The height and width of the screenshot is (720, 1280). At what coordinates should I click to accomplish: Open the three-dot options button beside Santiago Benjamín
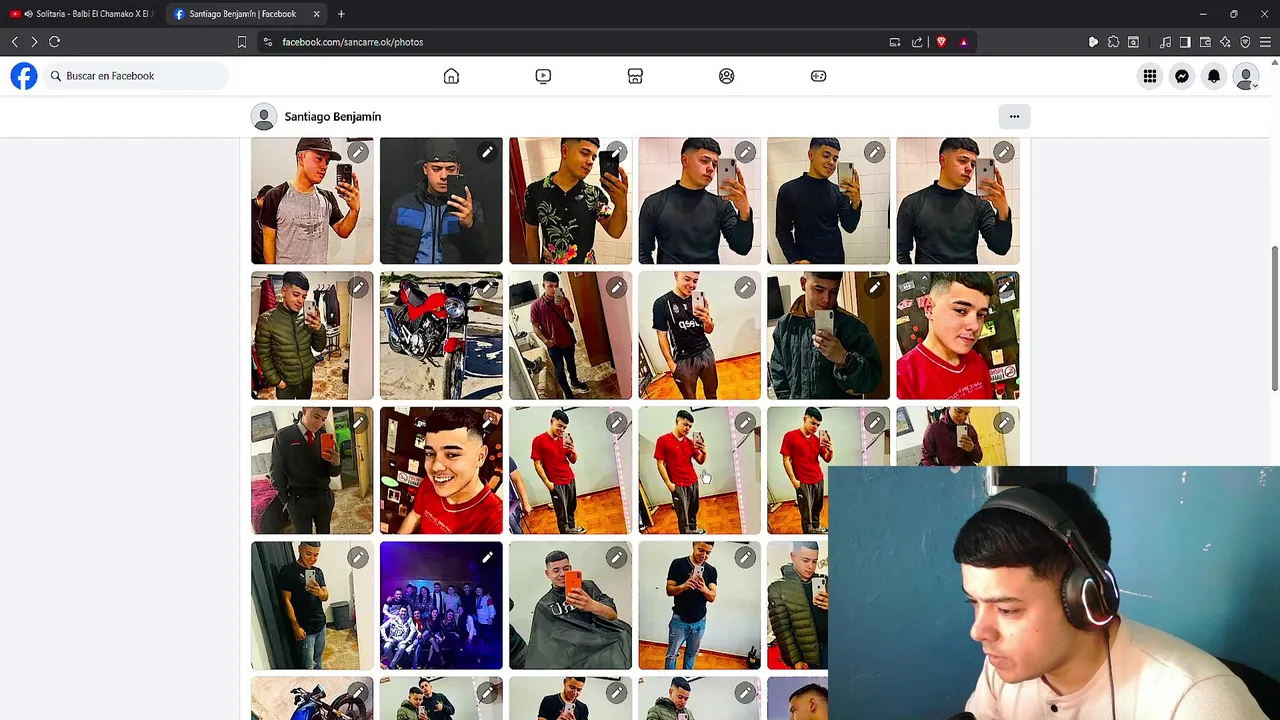(x=1014, y=117)
